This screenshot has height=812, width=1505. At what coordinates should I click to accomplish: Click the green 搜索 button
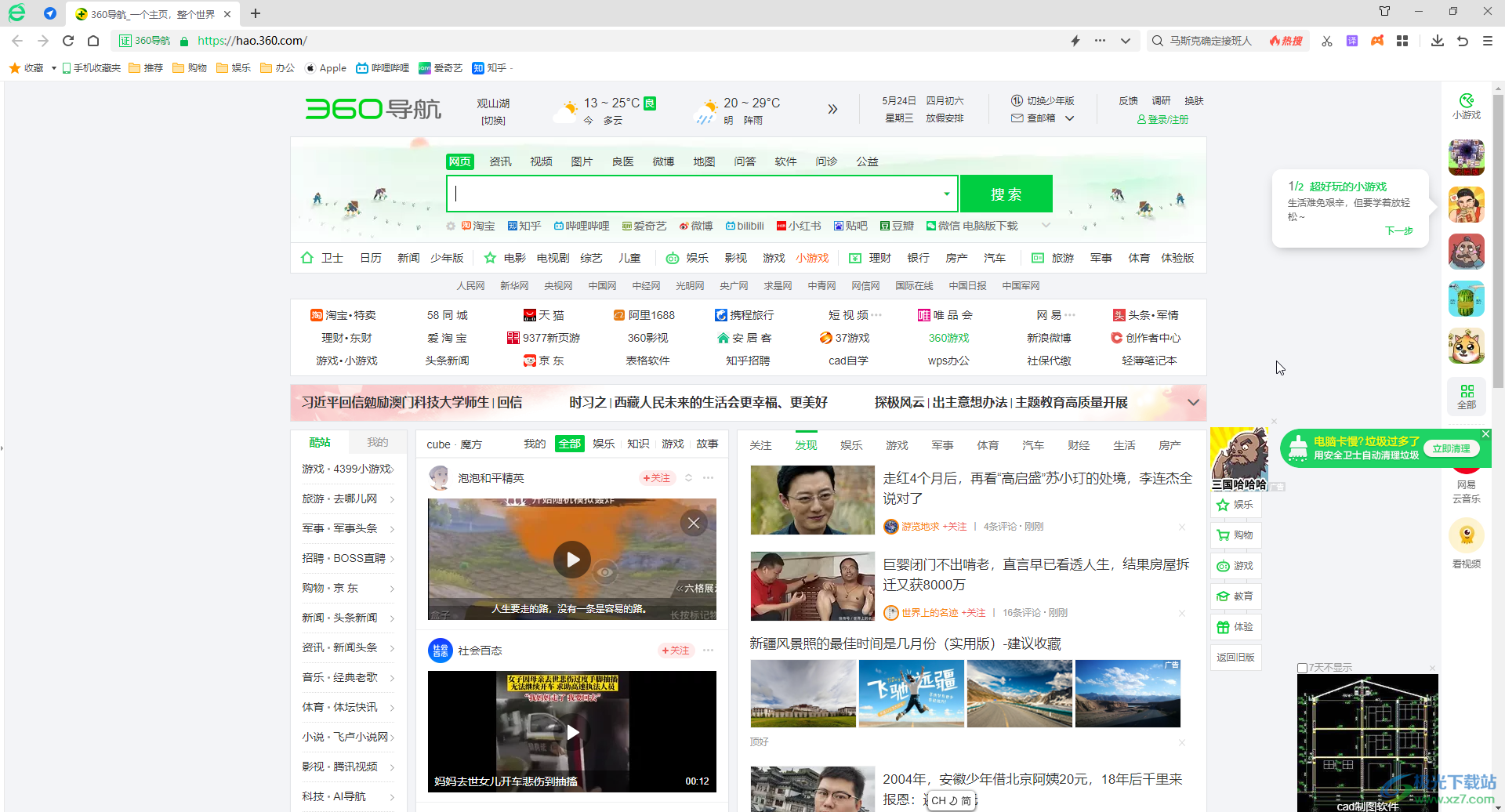[x=1006, y=194]
